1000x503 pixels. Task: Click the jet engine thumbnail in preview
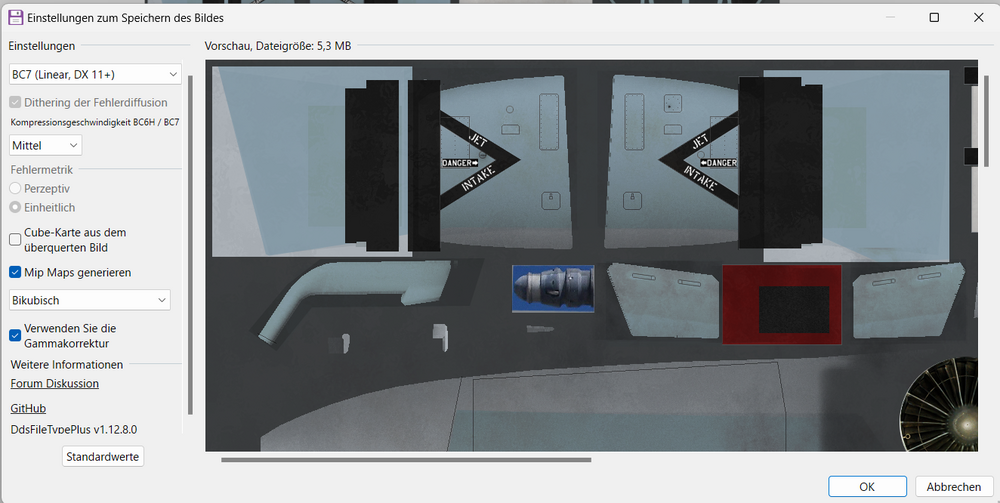click(x=553, y=289)
